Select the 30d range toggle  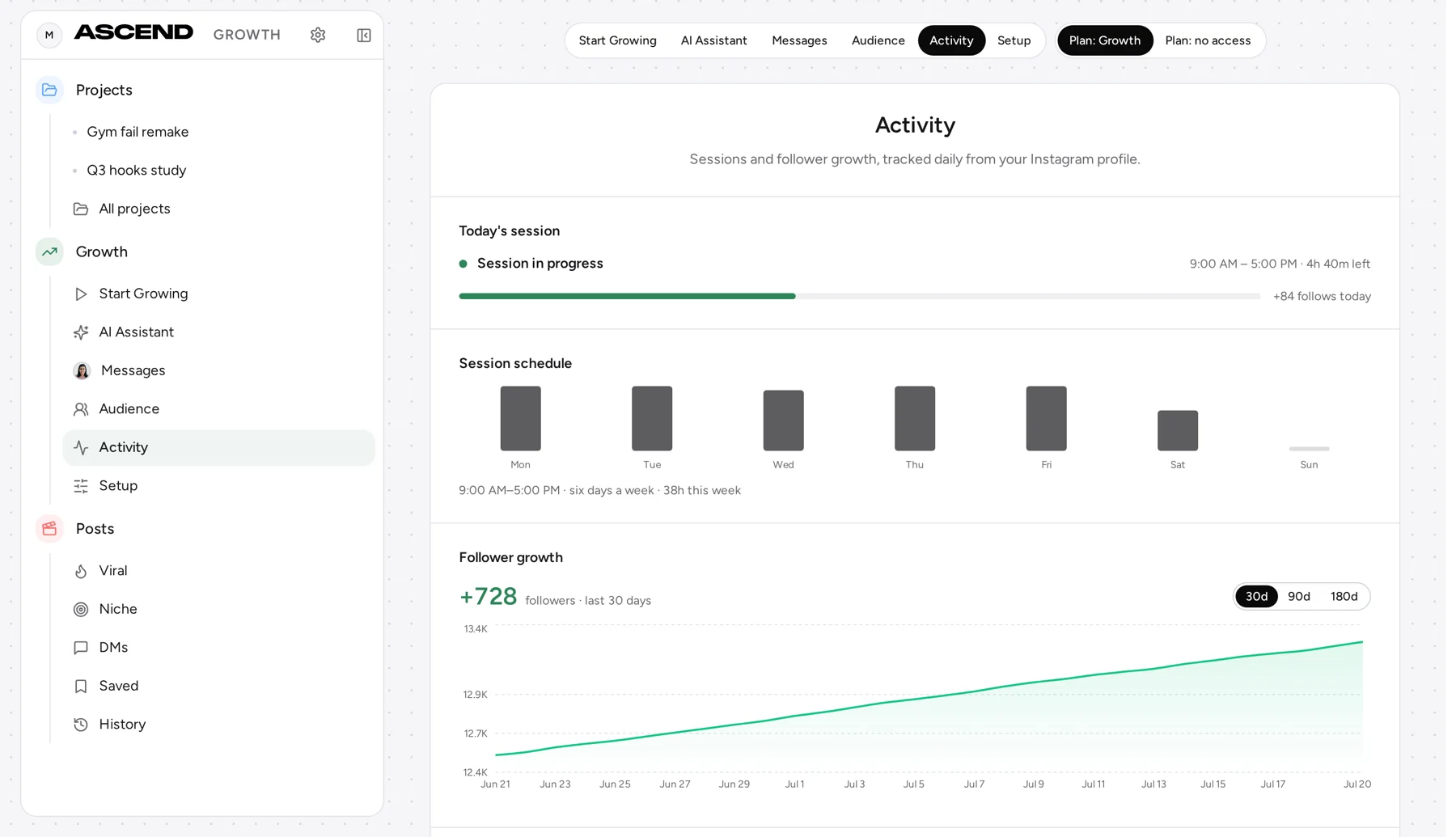1256,596
